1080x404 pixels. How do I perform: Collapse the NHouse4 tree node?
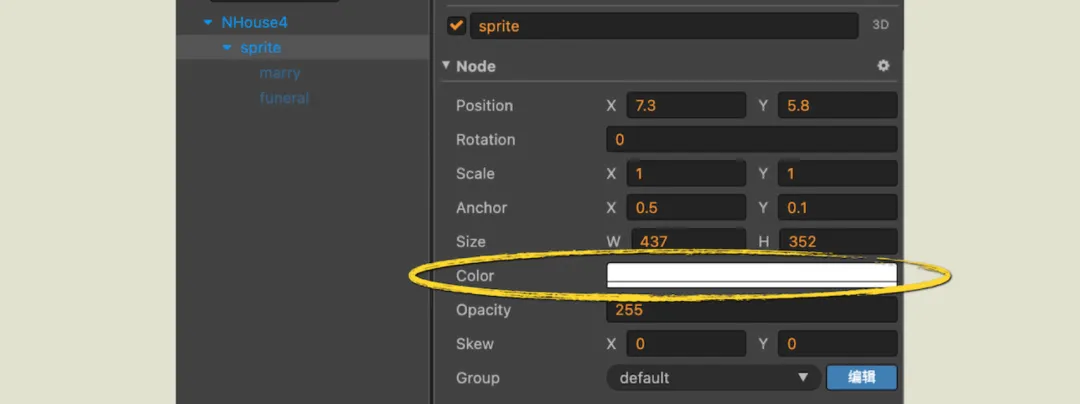[208, 22]
